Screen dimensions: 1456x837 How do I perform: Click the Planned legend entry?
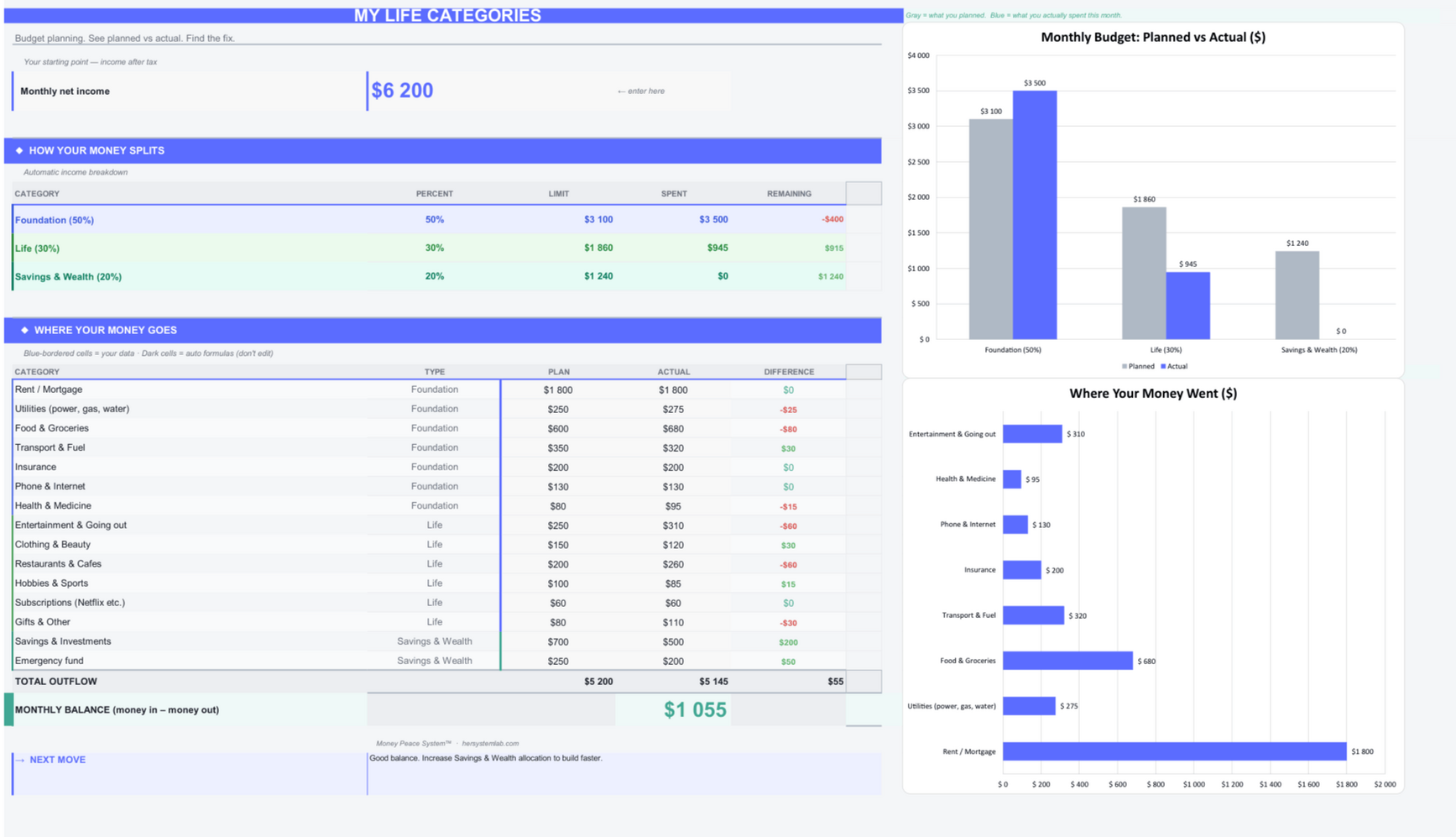click(x=1138, y=366)
